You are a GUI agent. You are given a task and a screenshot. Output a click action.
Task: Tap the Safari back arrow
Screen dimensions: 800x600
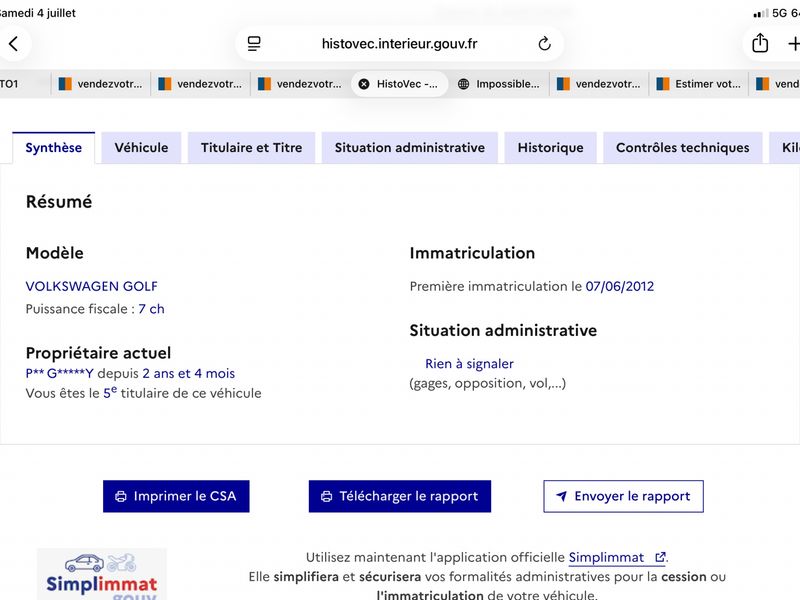coord(14,44)
